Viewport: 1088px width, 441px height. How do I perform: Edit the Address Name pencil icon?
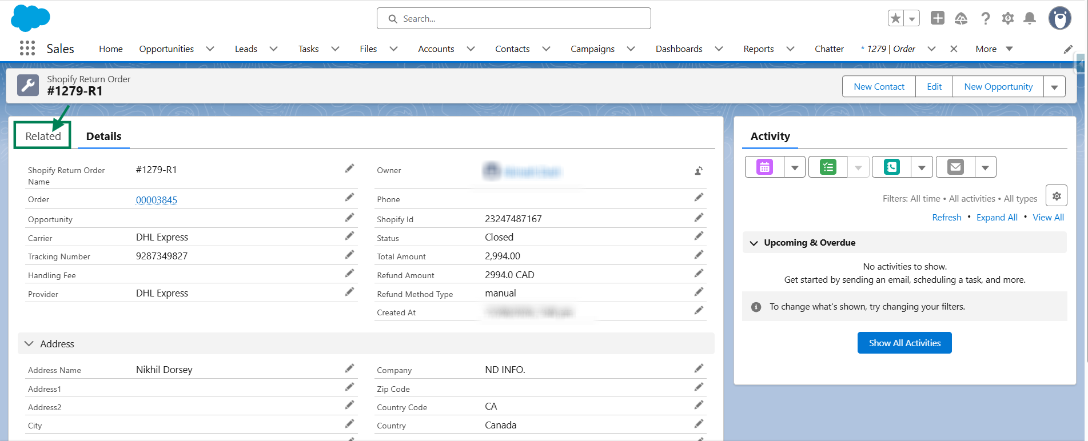click(350, 368)
